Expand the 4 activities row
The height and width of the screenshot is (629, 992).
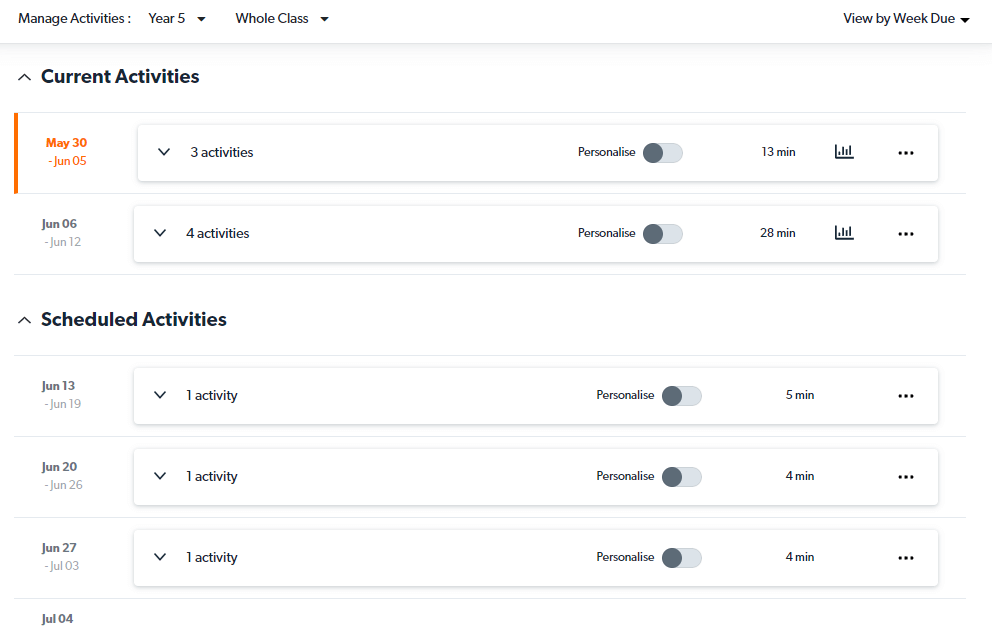point(160,233)
